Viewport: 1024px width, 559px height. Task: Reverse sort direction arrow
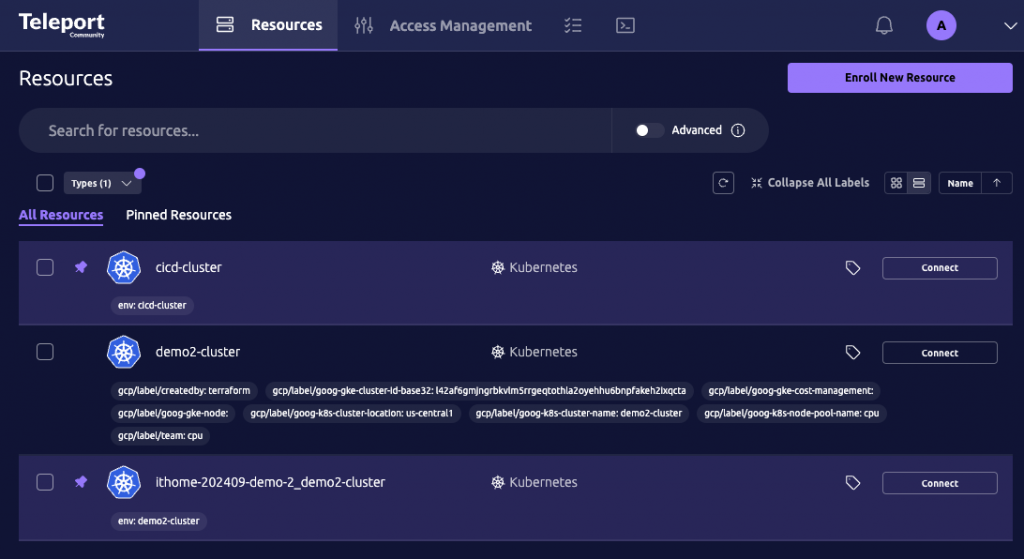[x=997, y=183]
